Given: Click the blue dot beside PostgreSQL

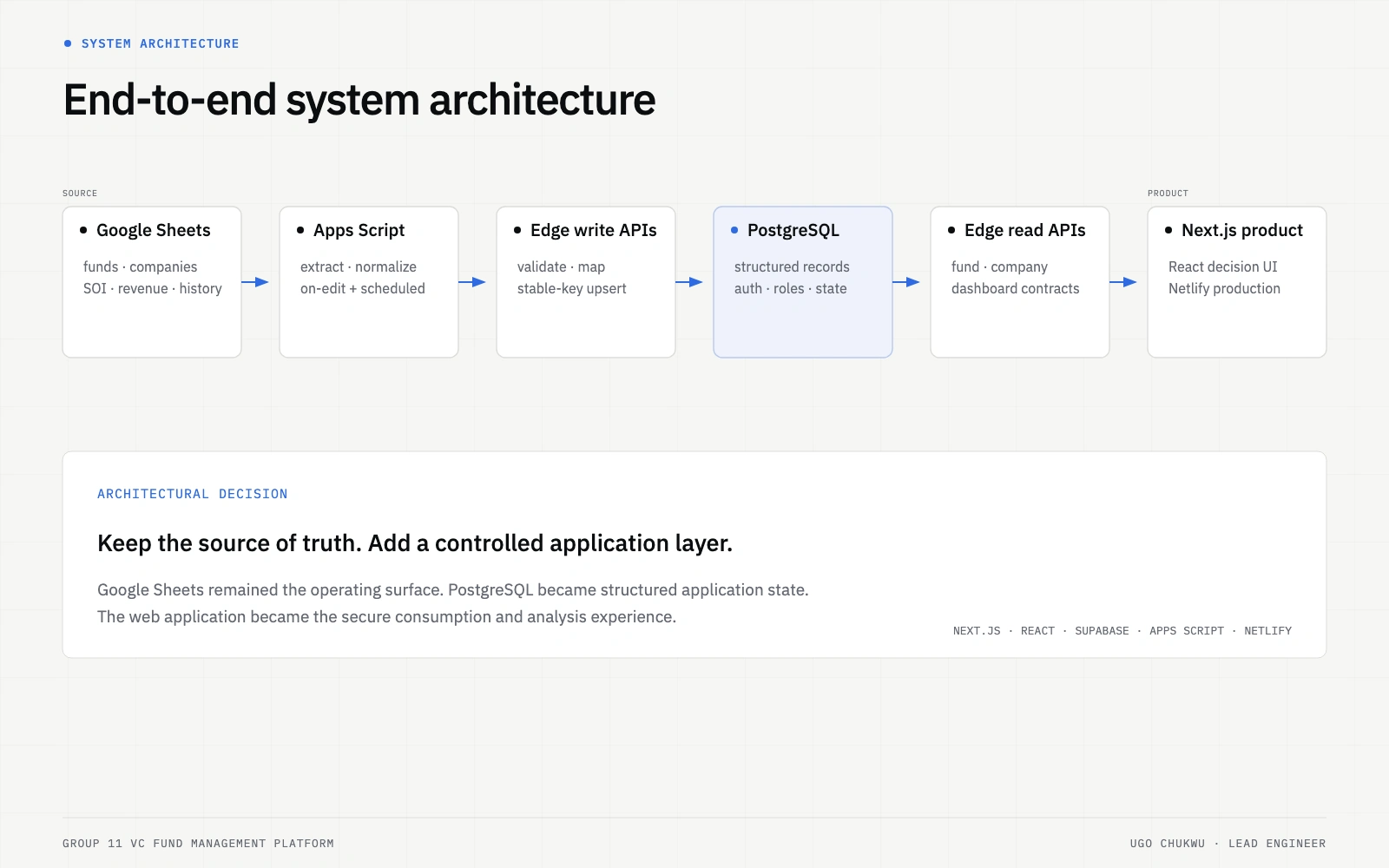Looking at the screenshot, I should point(734,230).
